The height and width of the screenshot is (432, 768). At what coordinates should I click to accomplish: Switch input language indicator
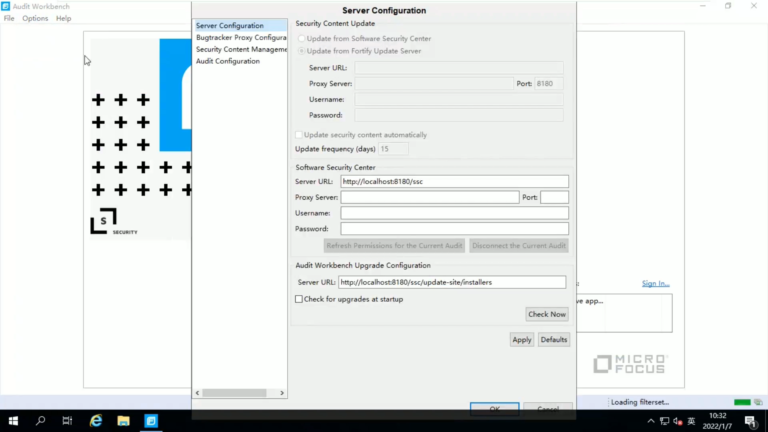(x=691, y=421)
